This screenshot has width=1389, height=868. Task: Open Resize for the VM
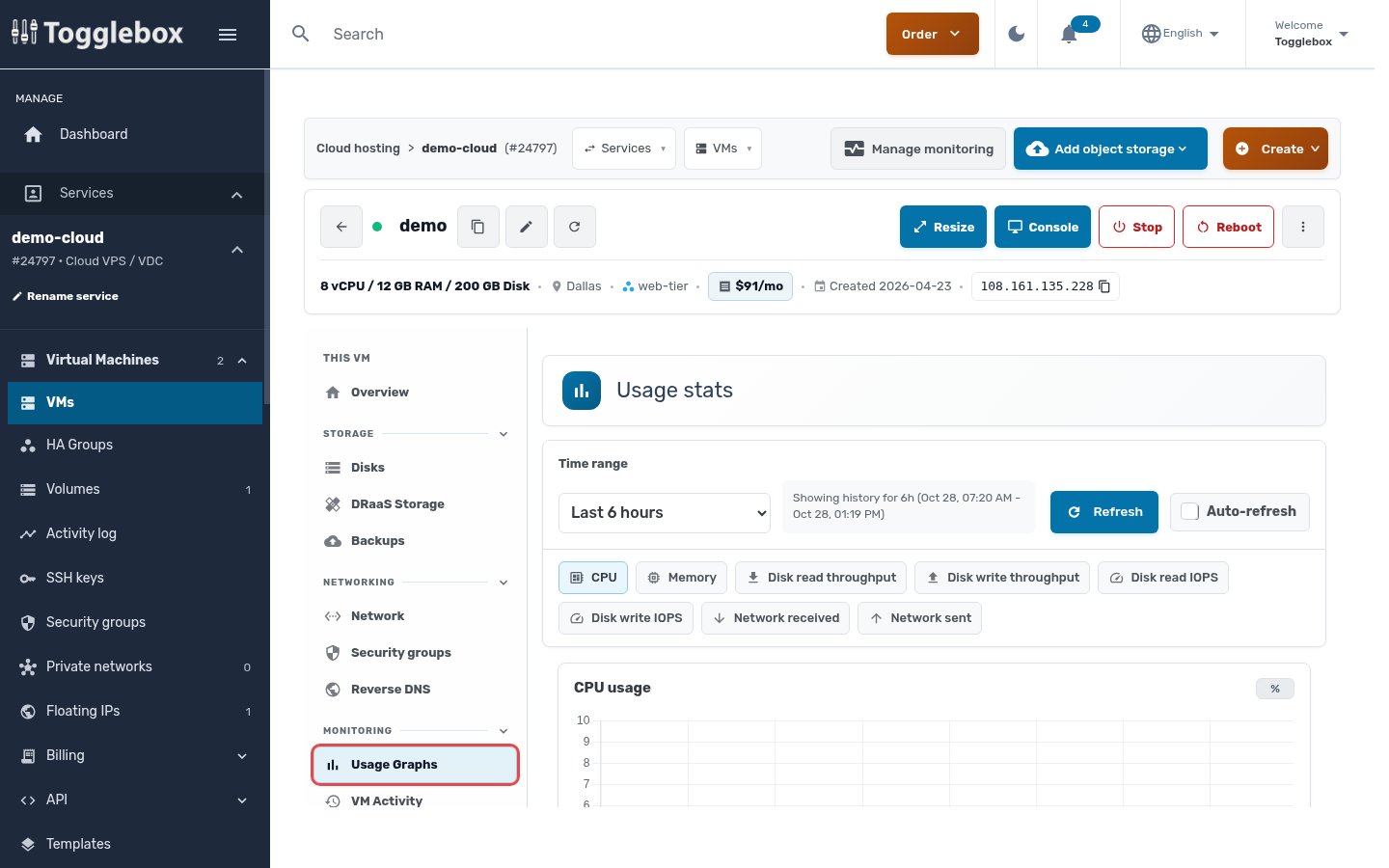[x=943, y=227]
